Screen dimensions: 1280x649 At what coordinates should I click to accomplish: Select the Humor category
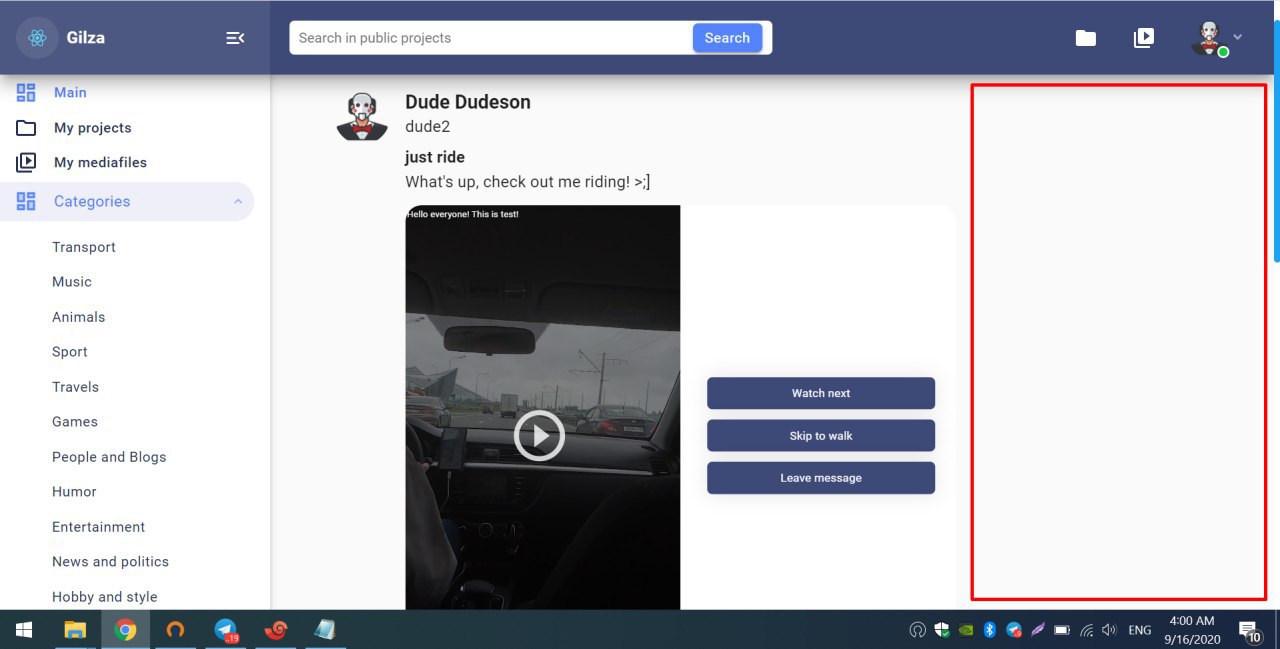(x=74, y=492)
